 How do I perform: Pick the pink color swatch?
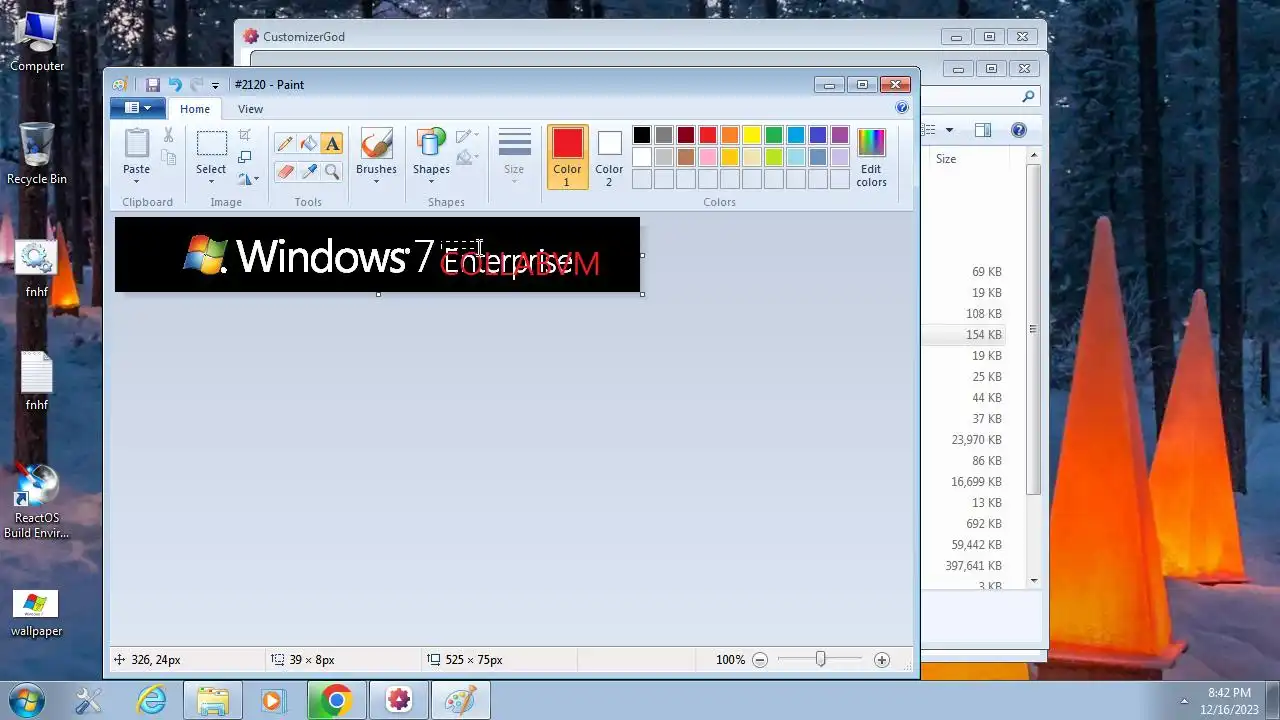[708, 157]
